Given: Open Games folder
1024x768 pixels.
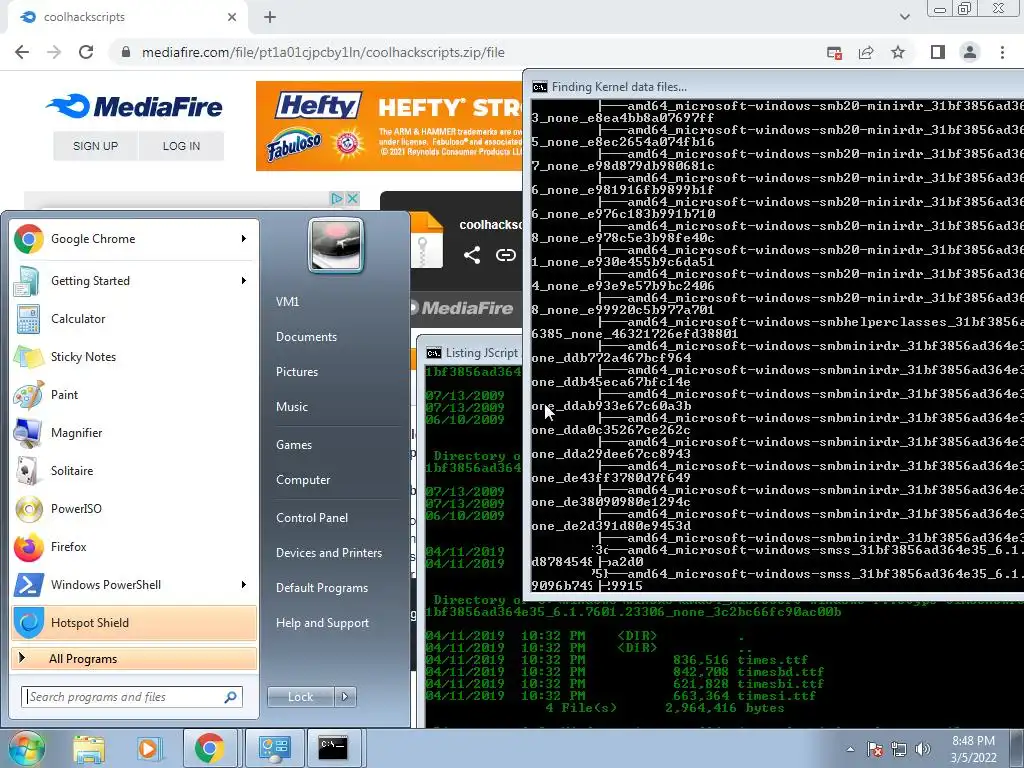Looking at the screenshot, I should 294,445.
